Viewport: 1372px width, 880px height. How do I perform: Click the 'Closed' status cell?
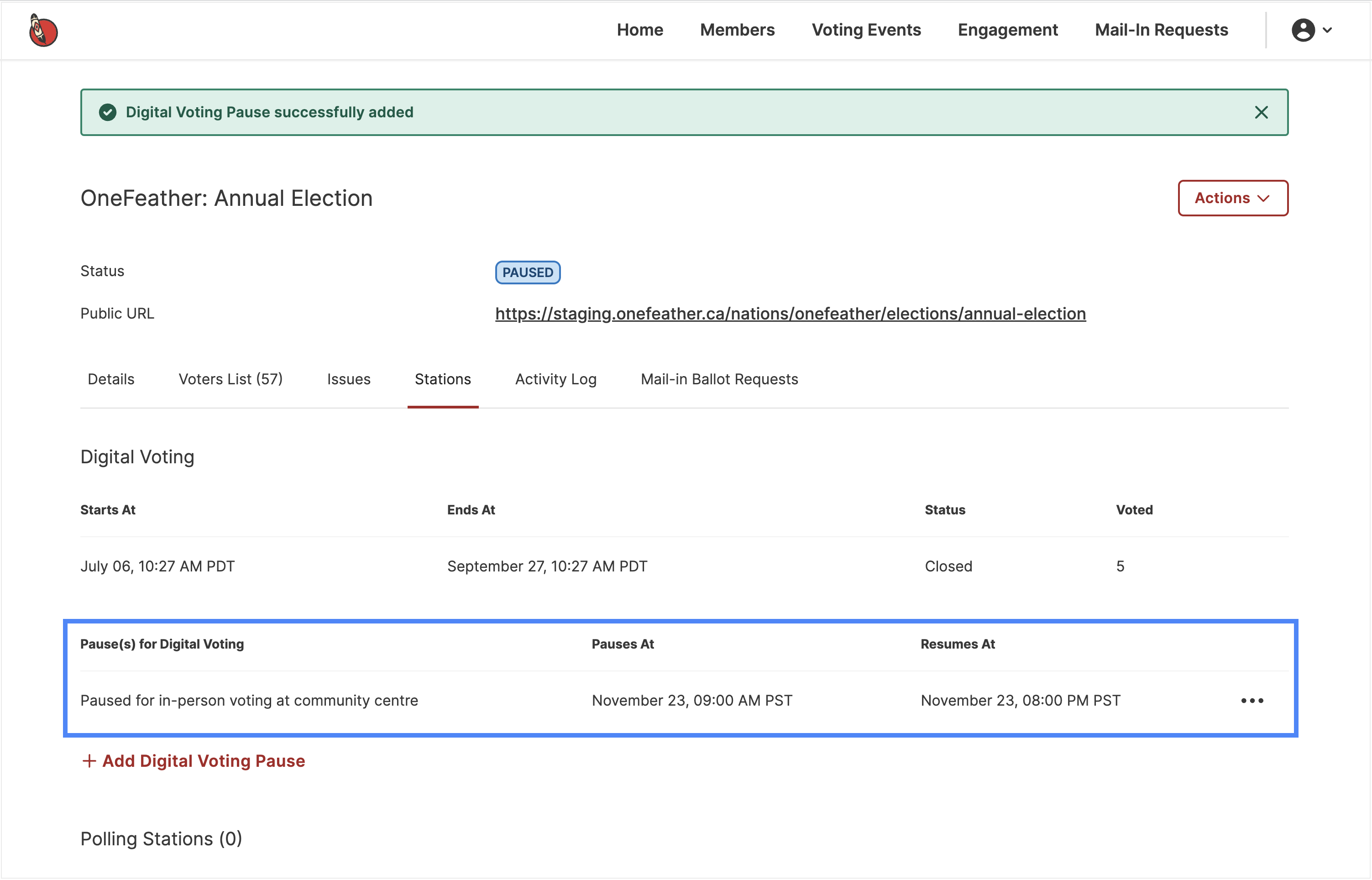[948, 567]
